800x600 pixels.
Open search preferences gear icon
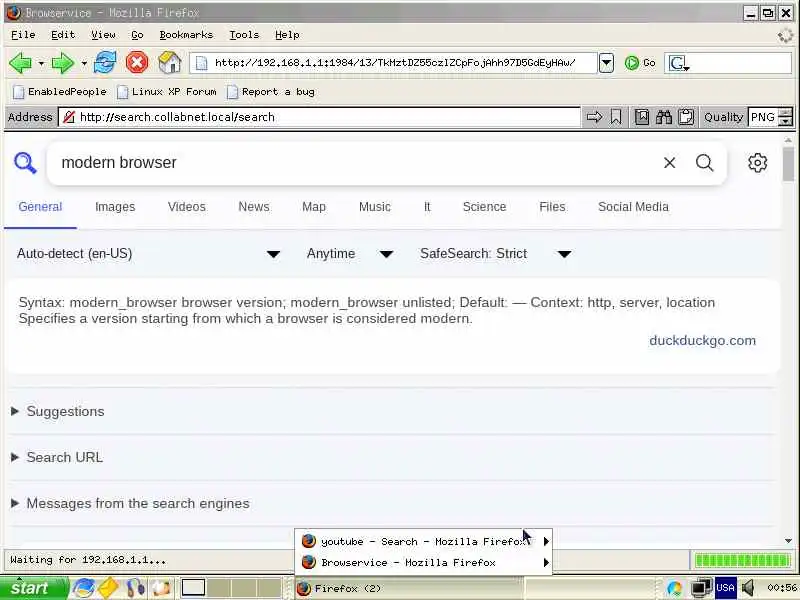tap(758, 163)
